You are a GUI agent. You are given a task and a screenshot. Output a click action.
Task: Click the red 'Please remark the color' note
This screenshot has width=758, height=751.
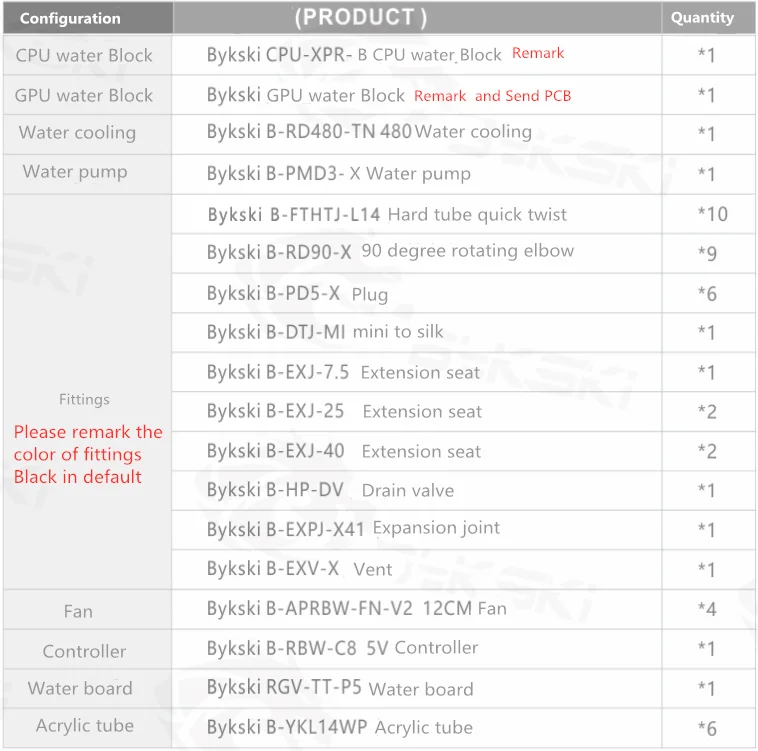tap(88, 454)
